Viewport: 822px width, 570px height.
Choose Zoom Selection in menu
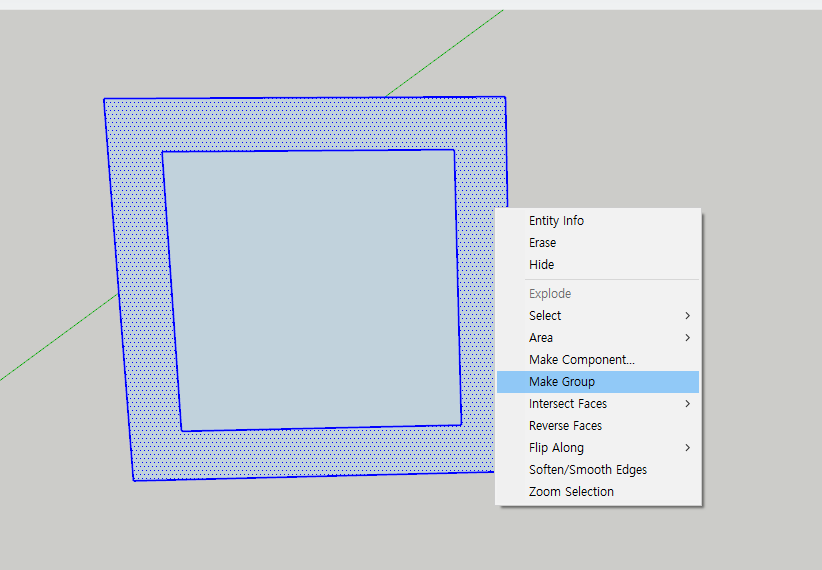point(598,492)
